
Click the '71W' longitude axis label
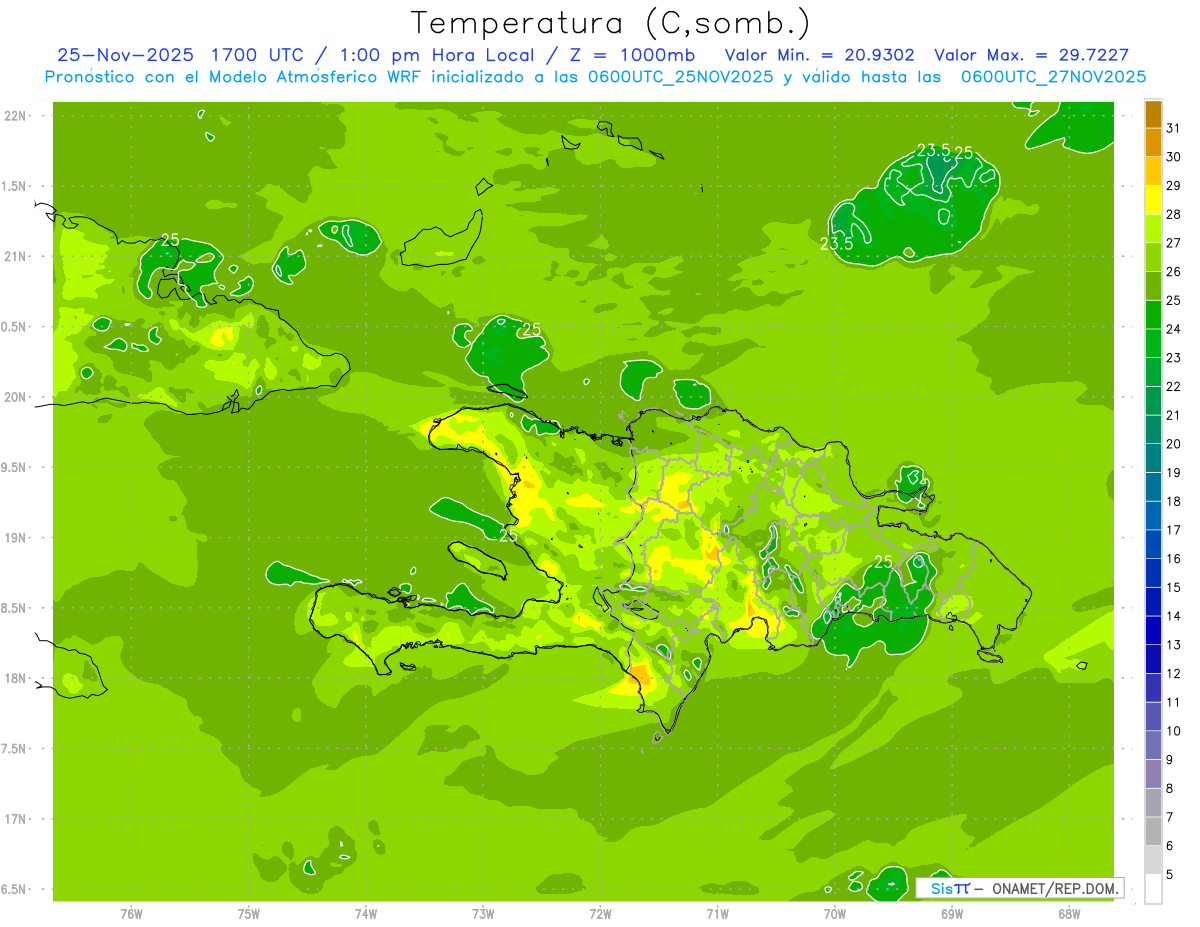717,913
